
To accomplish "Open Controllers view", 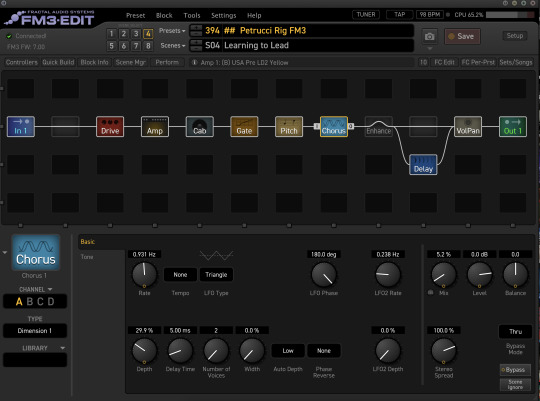I will pos(21,62).
